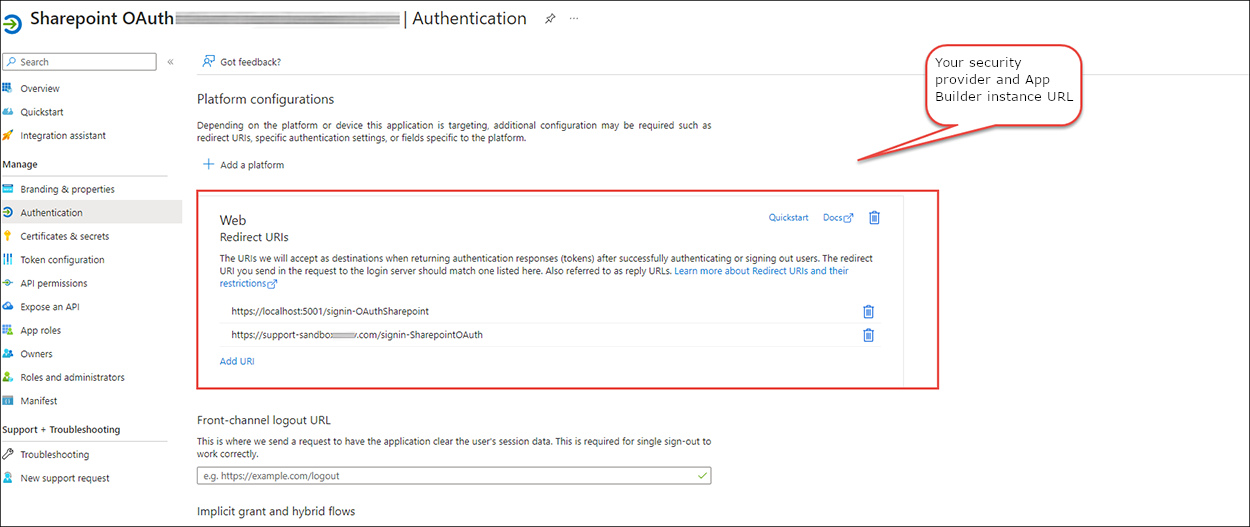This screenshot has height=527, width=1250.
Task: Open API permissions page
Action: [x=54, y=283]
